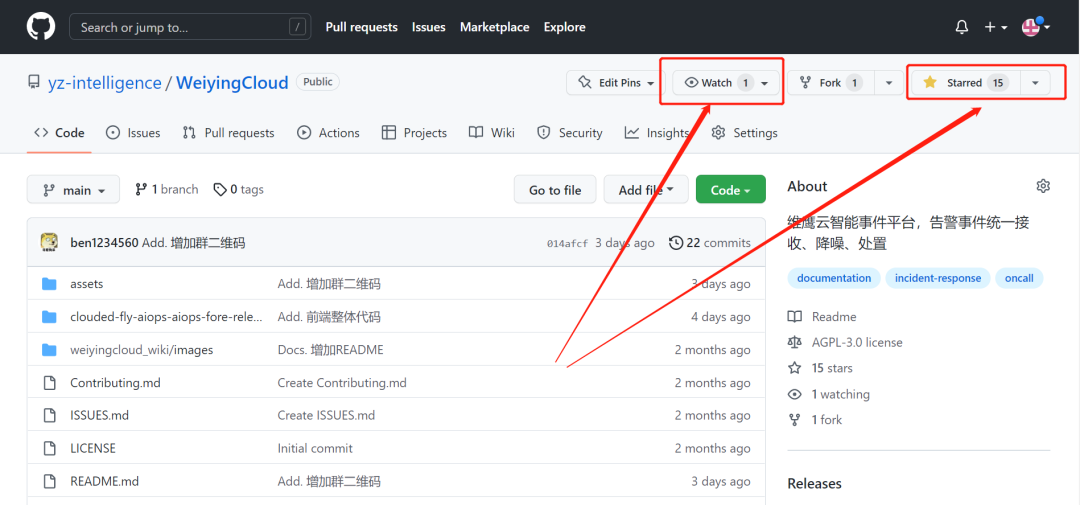The width and height of the screenshot is (1080, 505).
Task: Switch to the Security tab
Action: click(x=570, y=133)
